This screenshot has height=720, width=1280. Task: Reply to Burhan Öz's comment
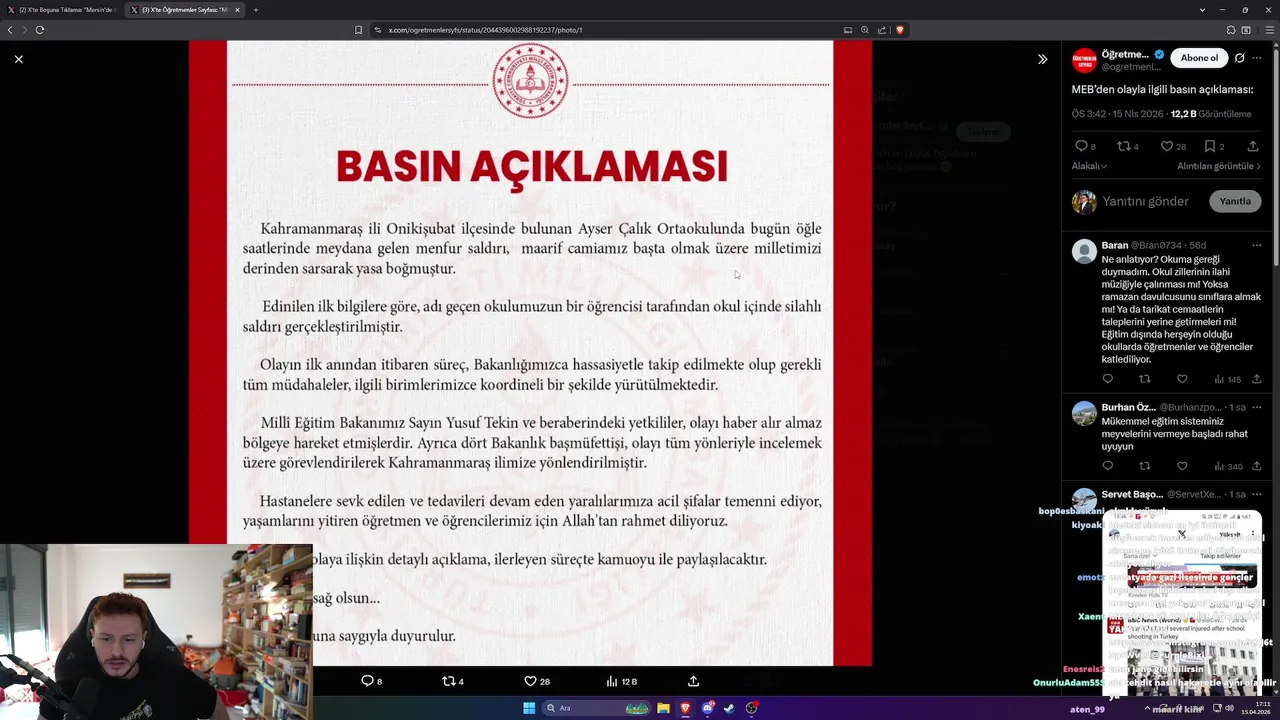click(1107, 466)
